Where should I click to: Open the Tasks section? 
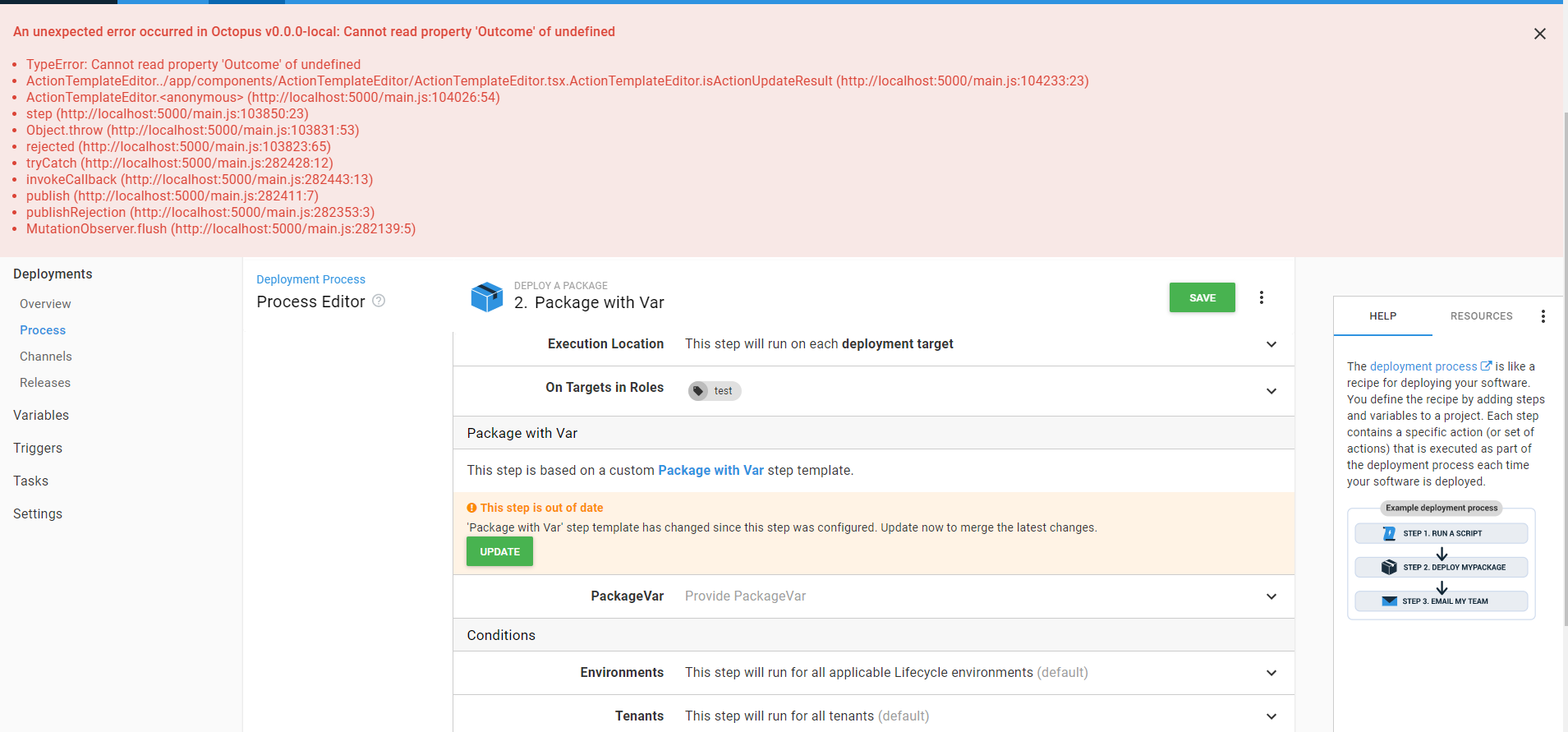pyautogui.click(x=30, y=481)
